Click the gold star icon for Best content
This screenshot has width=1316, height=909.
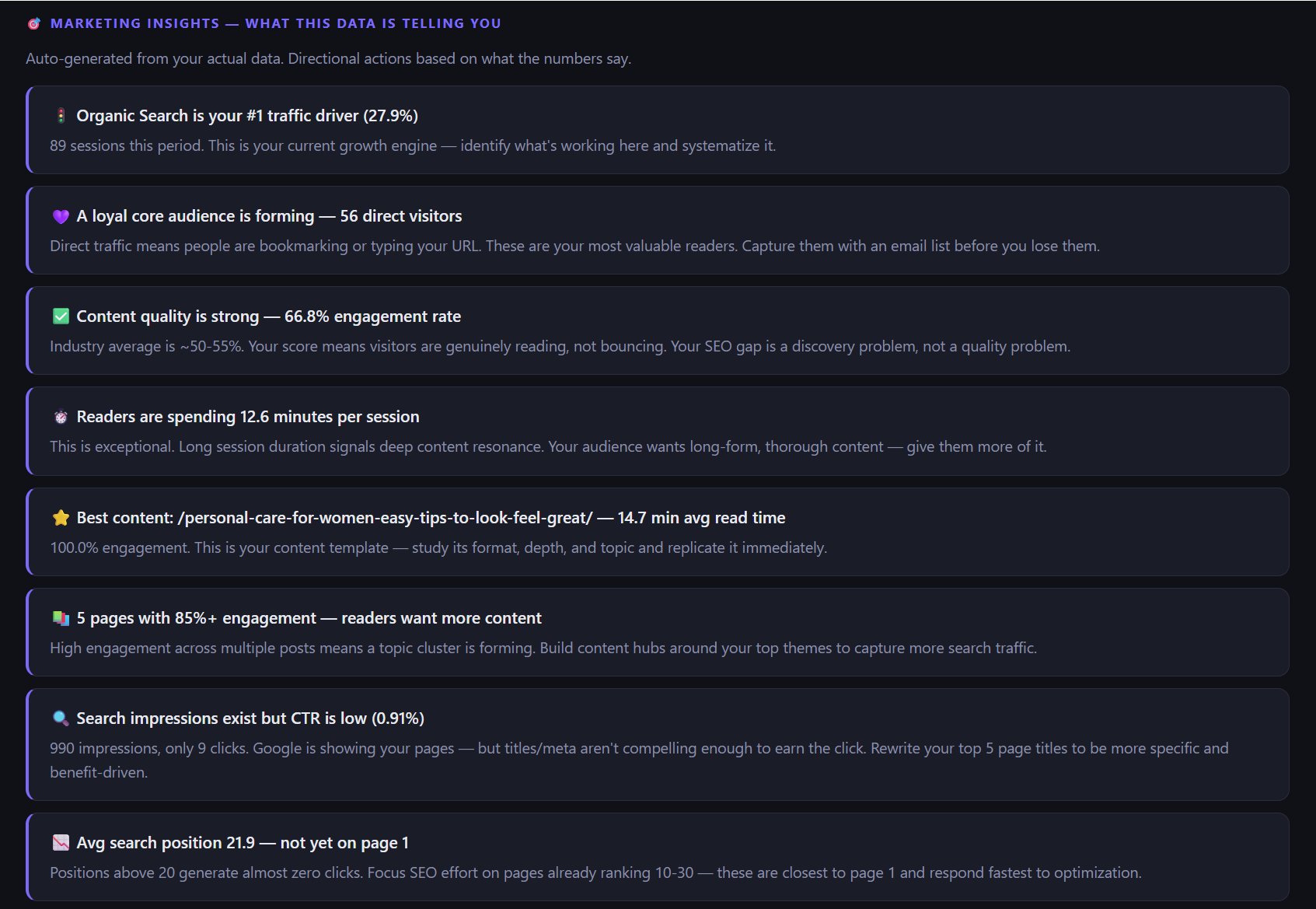[x=61, y=518]
